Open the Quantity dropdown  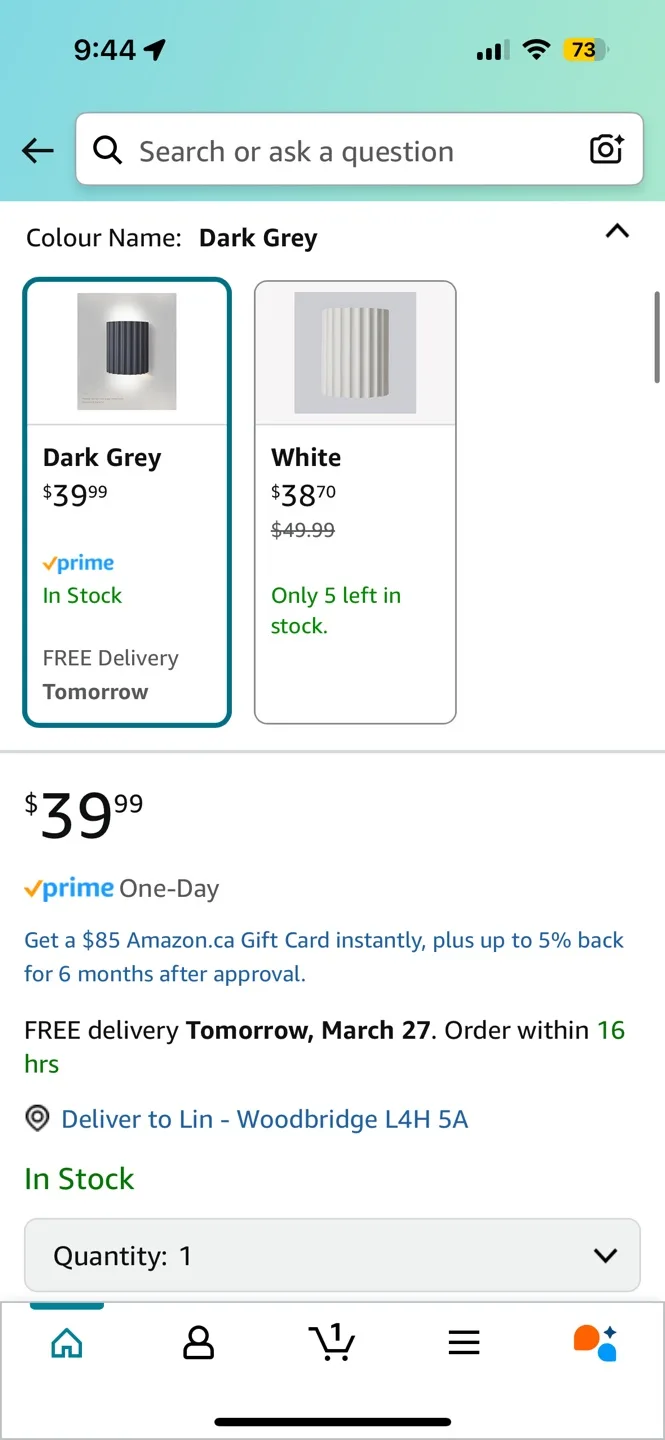click(x=332, y=1256)
